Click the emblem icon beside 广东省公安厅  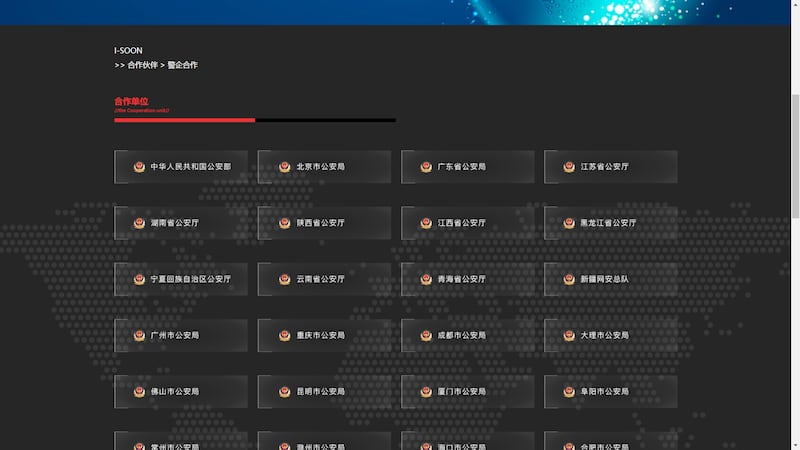[x=426, y=167]
